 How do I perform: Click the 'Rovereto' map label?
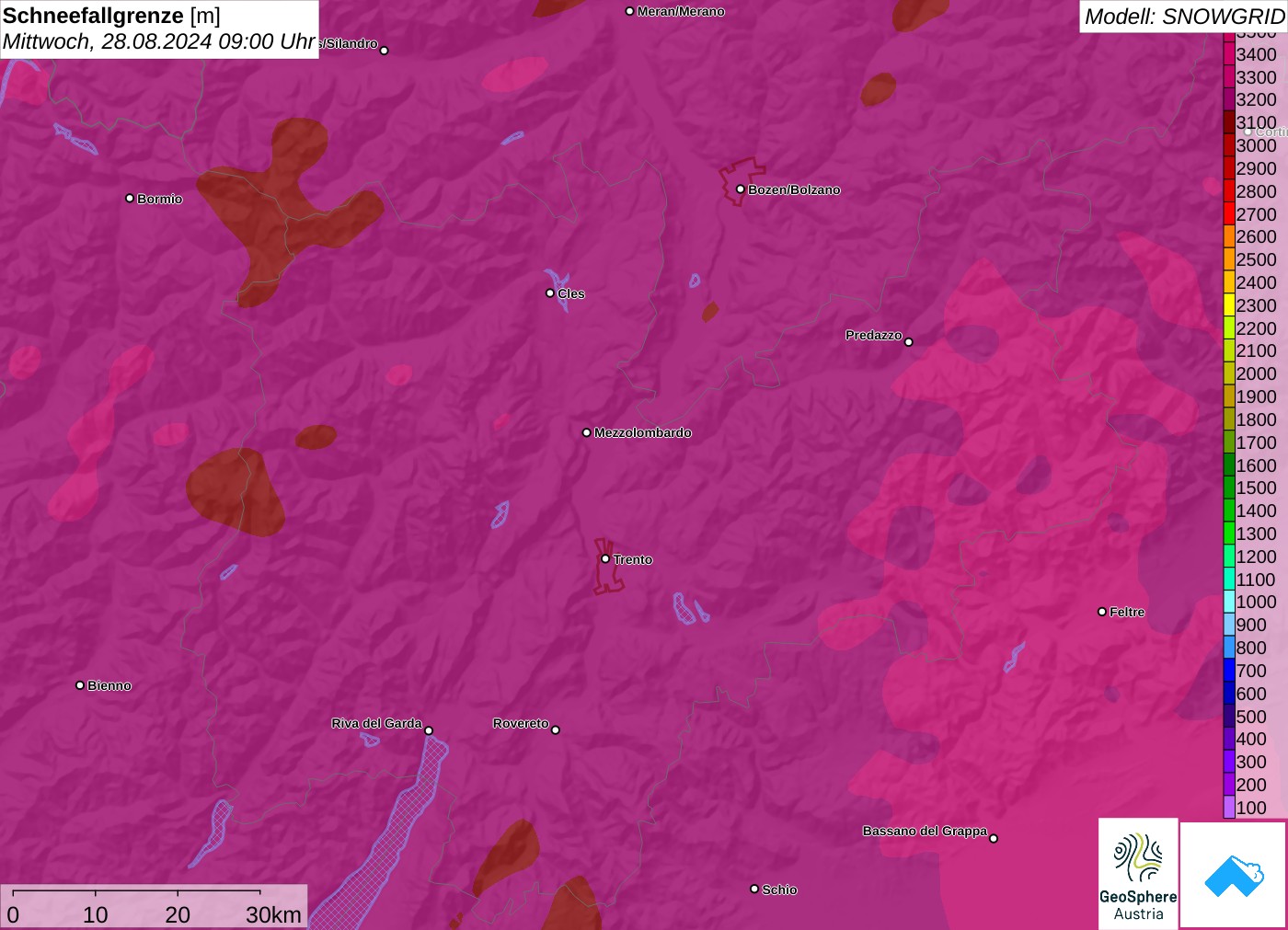(x=521, y=723)
